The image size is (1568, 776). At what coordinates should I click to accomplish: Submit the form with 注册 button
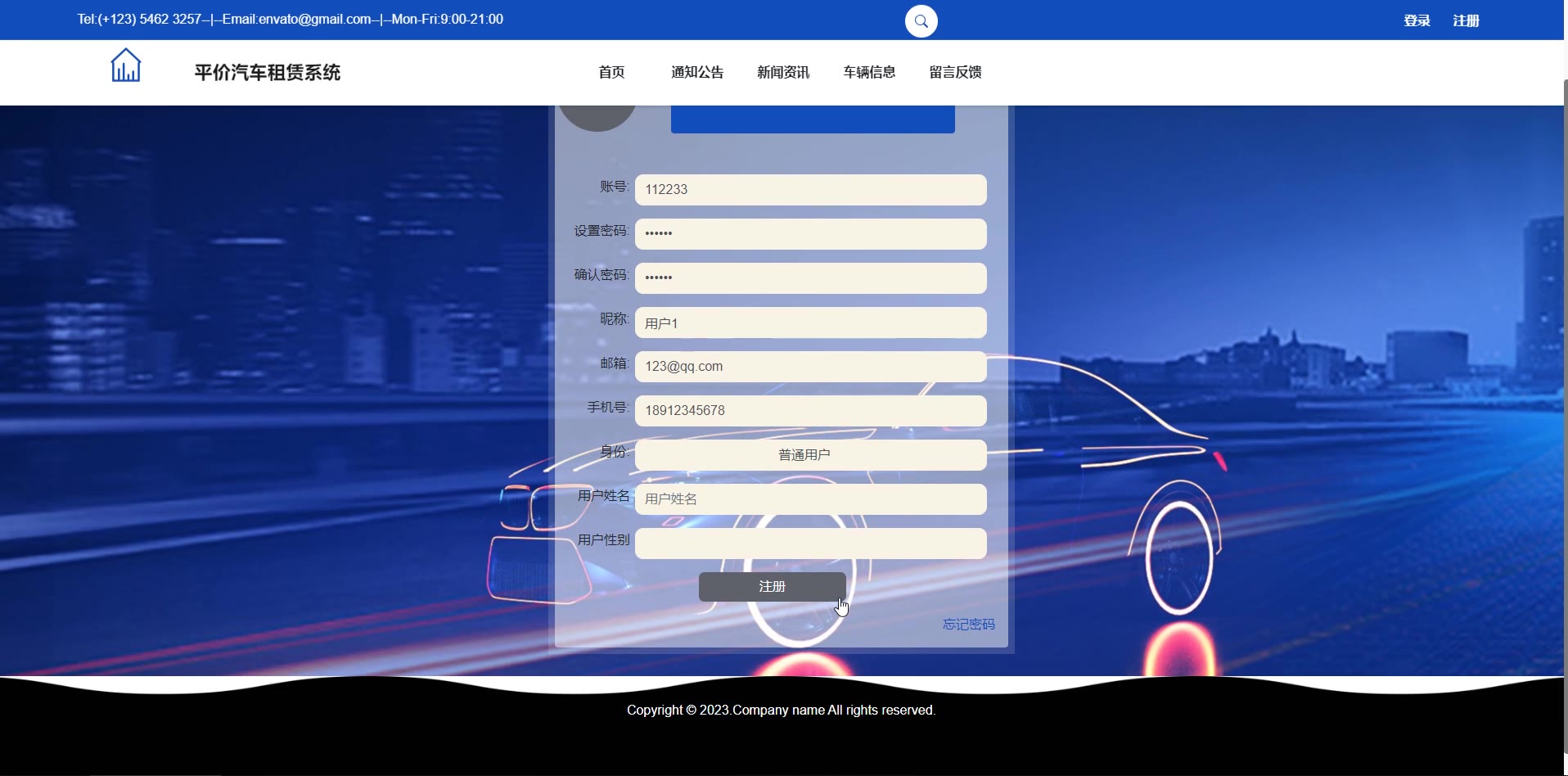pos(773,587)
